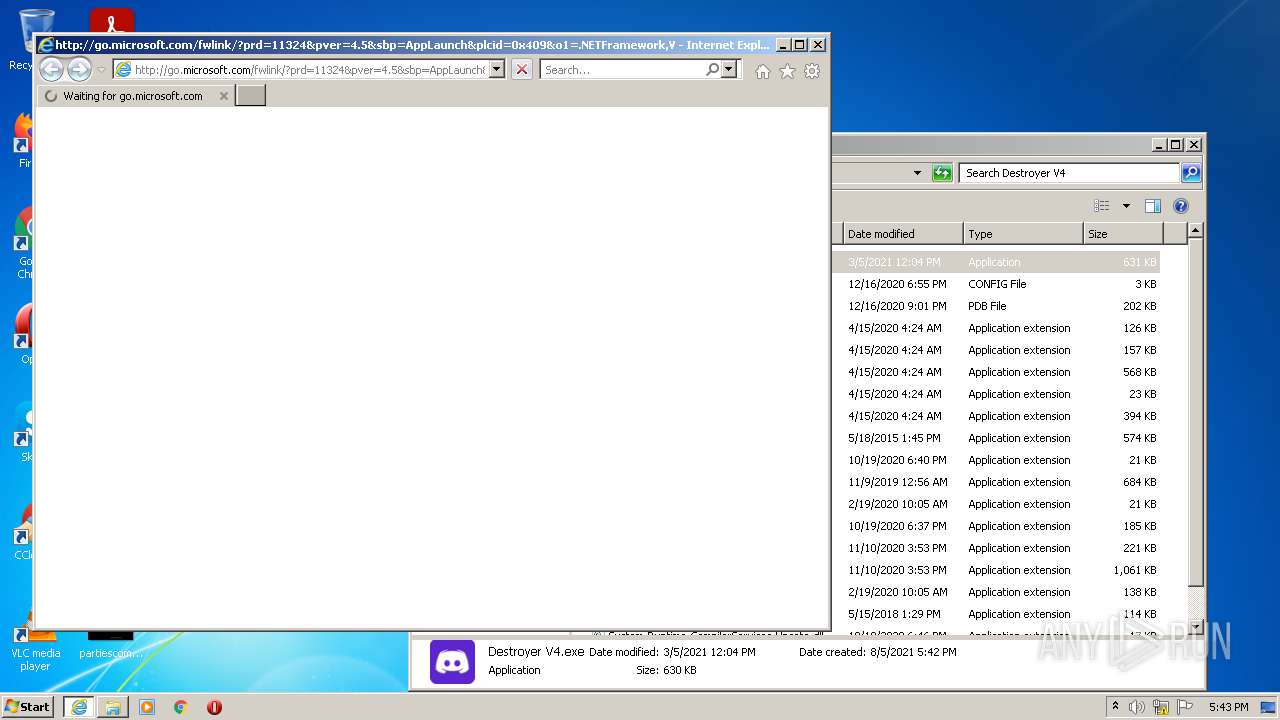The height and width of the screenshot is (720, 1280).
Task: Click the network tray icon
Action: coord(1161,707)
